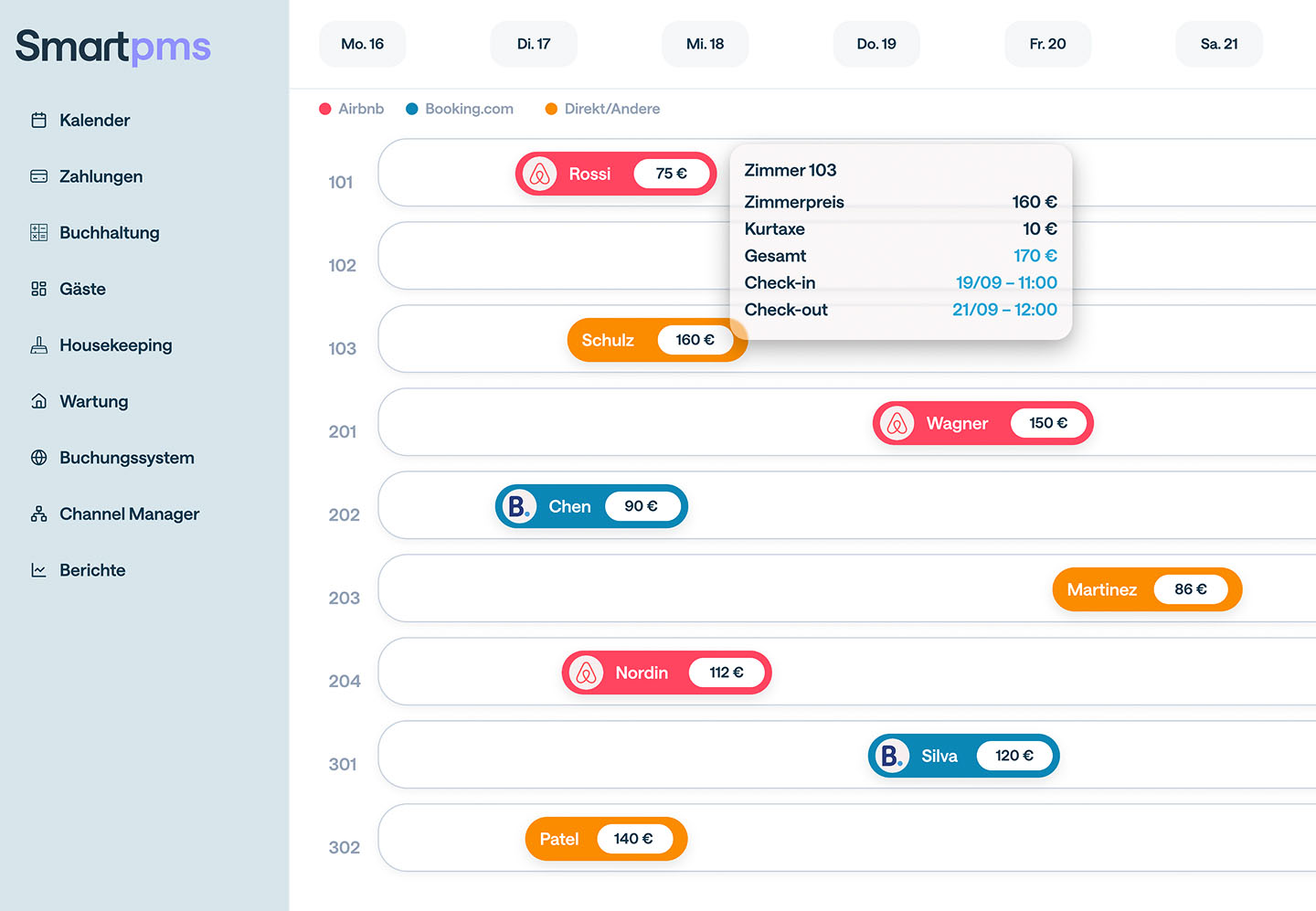Click the Berichte chart icon

[38, 570]
